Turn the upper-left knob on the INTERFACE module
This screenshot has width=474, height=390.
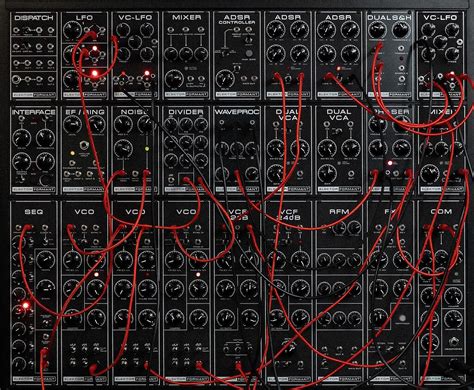click(21, 137)
